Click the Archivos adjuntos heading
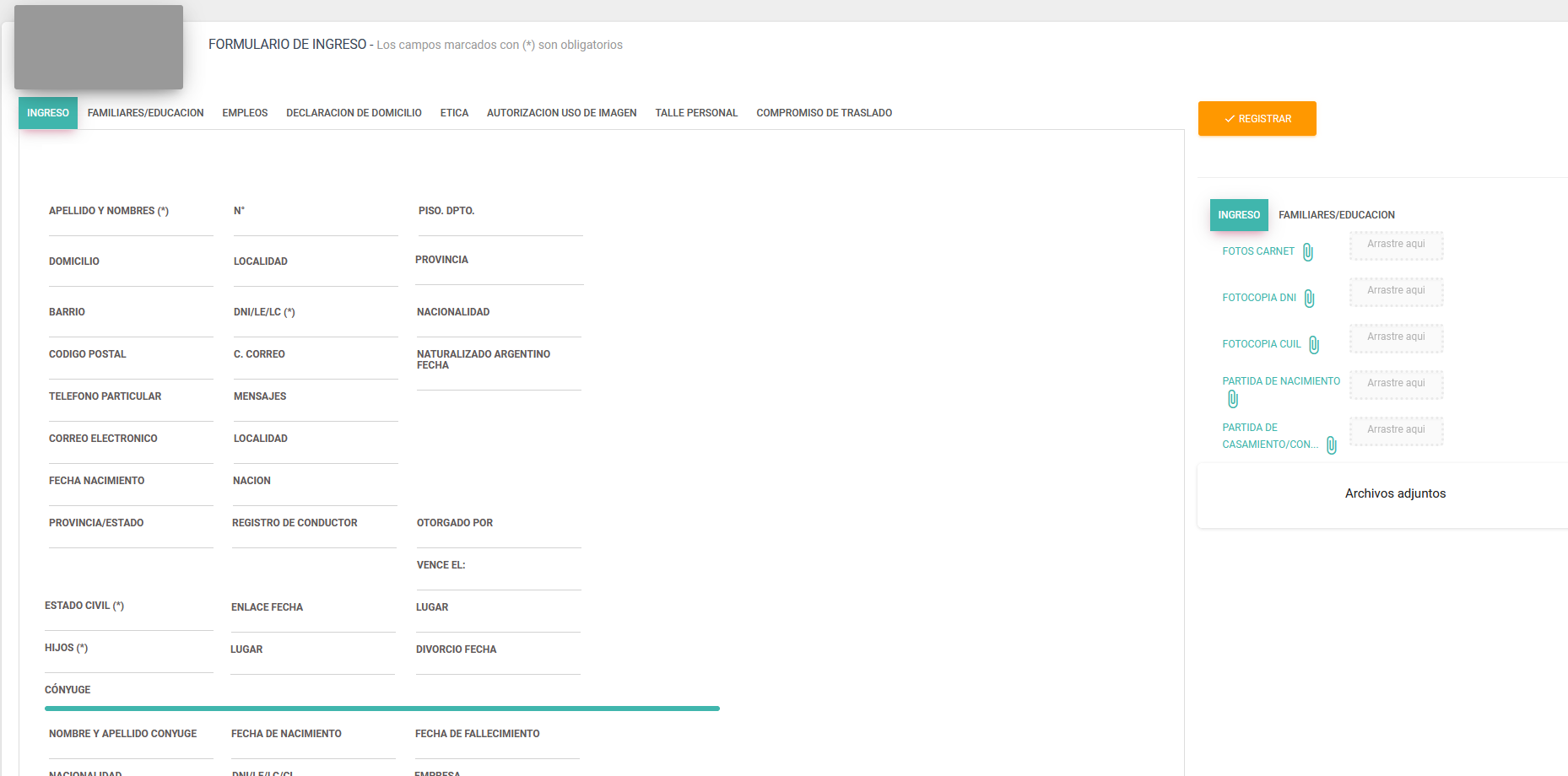Screen dimensions: 1568x776 click(1395, 493)
